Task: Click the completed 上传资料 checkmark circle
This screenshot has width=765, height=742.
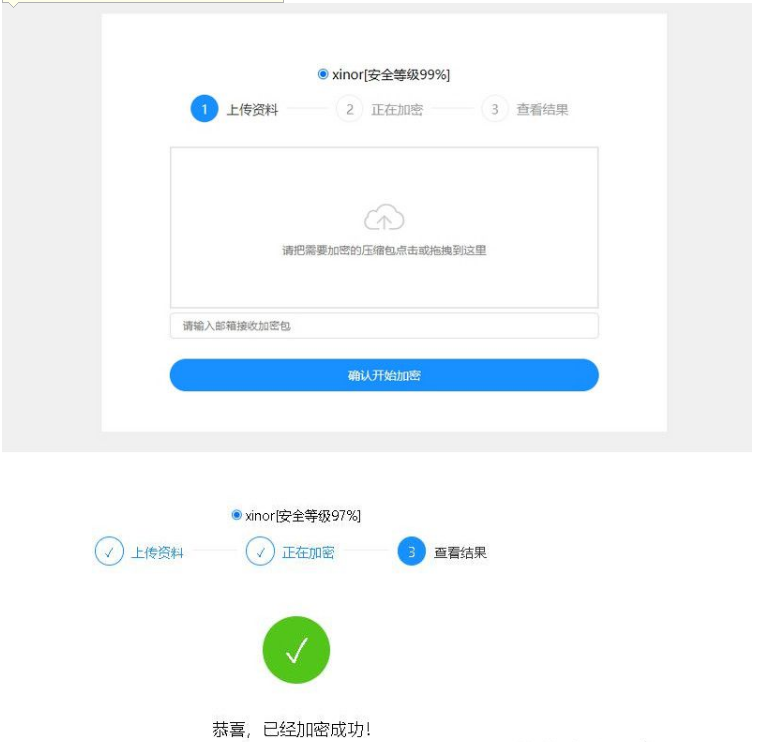Action: 109,551
